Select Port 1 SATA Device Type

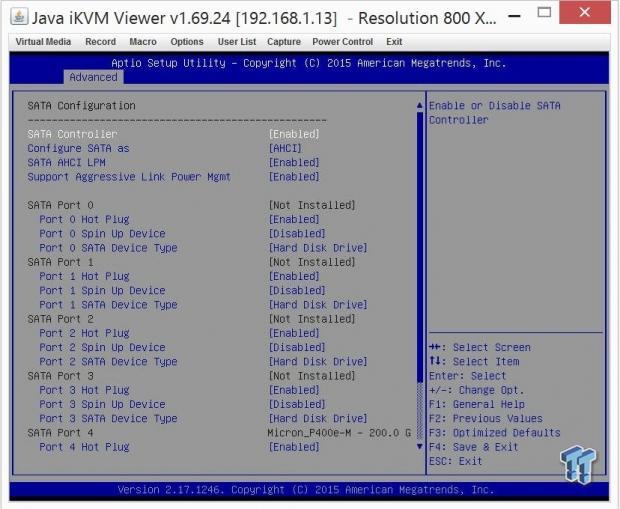[108, 305]
